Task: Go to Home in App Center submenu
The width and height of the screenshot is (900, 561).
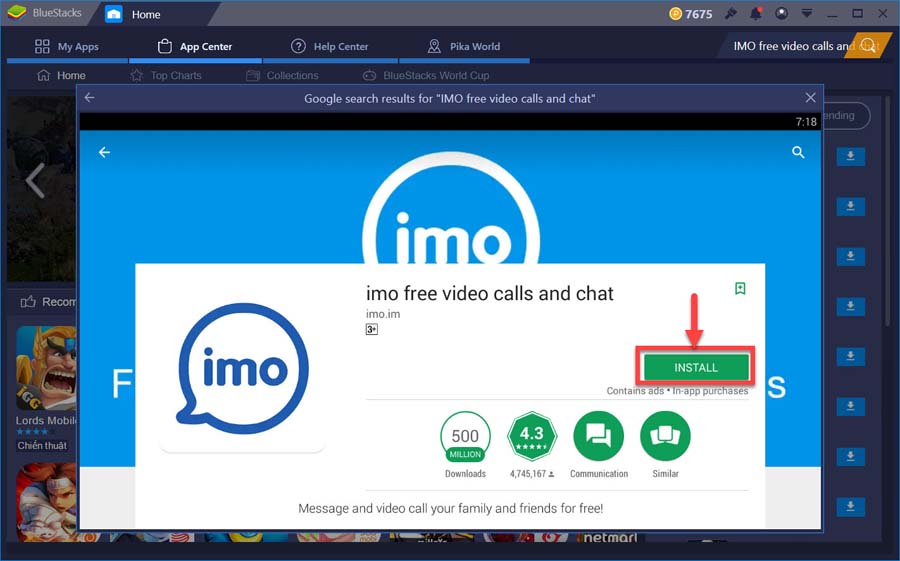Action: pos(61,75)
